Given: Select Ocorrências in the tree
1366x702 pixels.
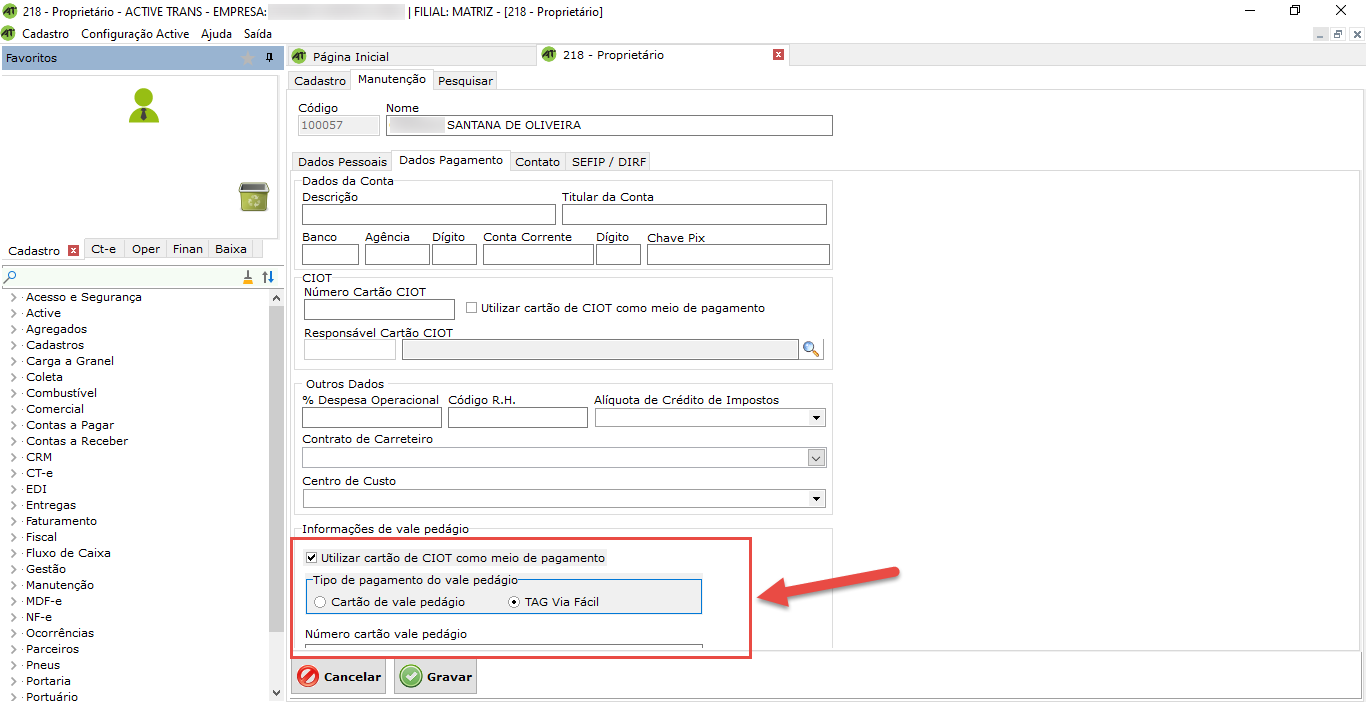Looking at the screenshot, I should [60, 633].
